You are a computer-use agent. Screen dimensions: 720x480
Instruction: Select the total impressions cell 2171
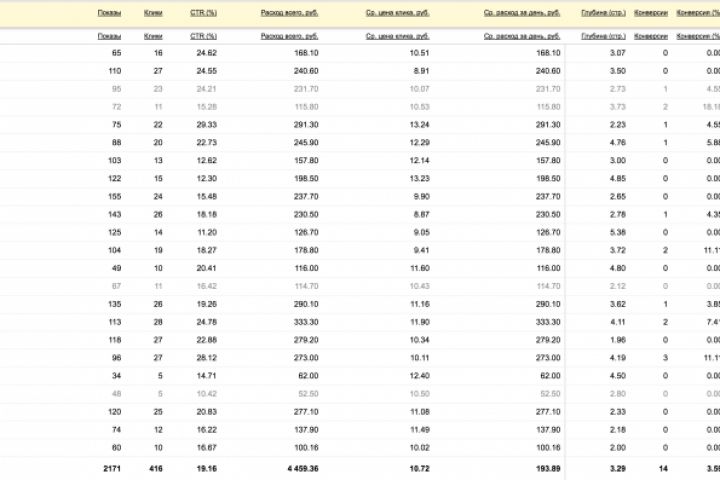(110, 467)
